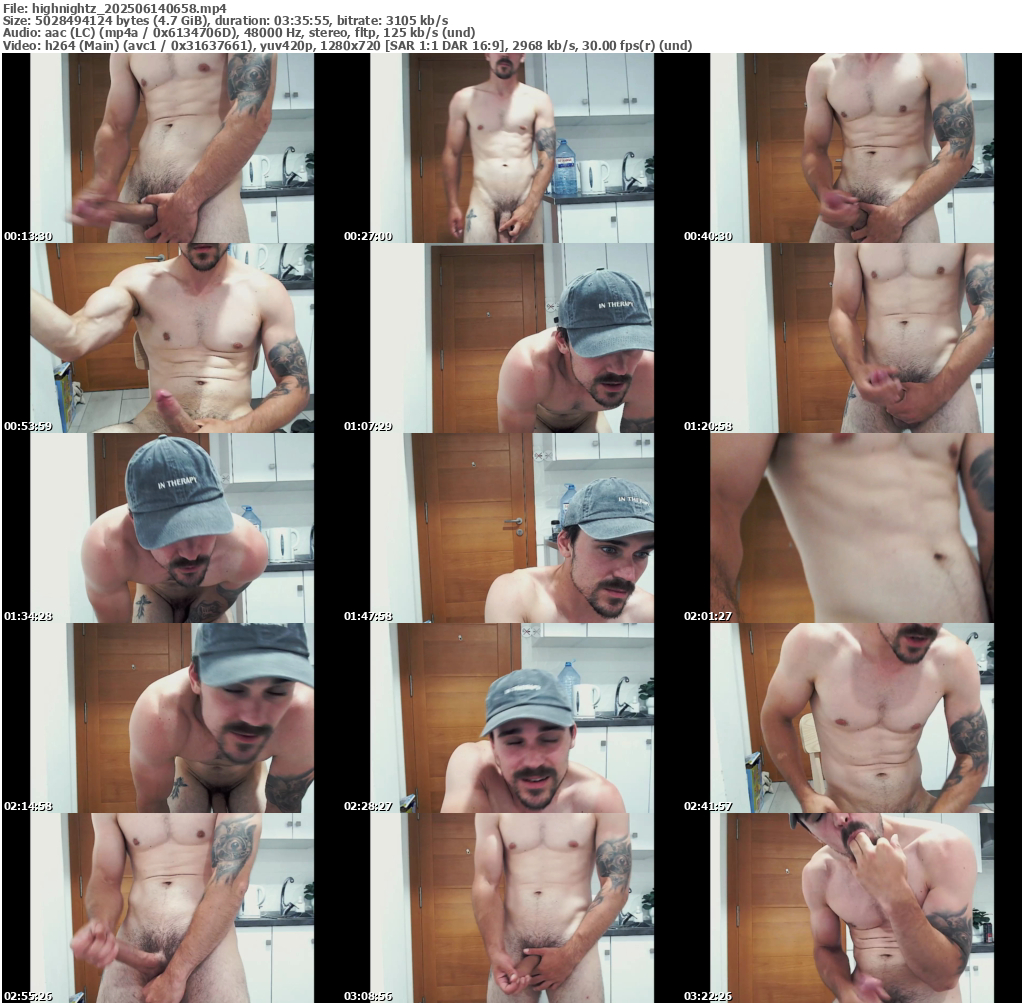This screenshot has height=1003, width=1024.
Task: Select the 02:01:27 thumbnail
Action: tap(852, 528)
